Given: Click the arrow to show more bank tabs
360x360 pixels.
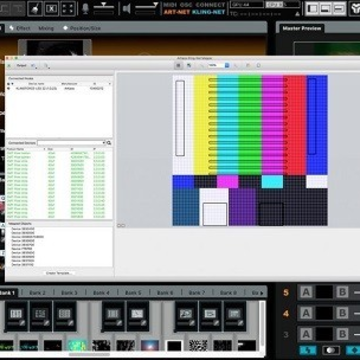Looking at the screenshot, I should pos(262,293).
